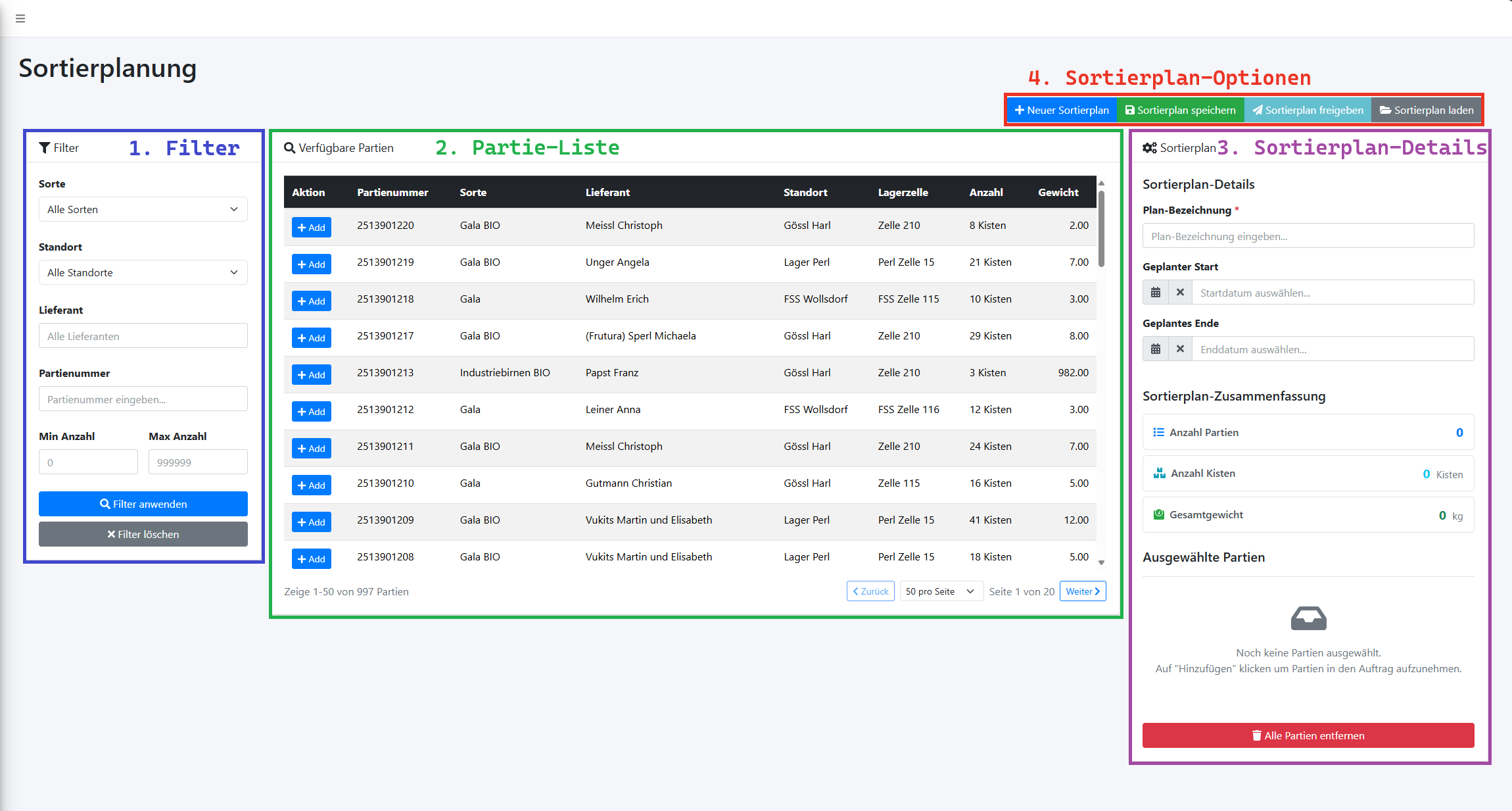Open the hamburger menu icon

click(20, 18)
